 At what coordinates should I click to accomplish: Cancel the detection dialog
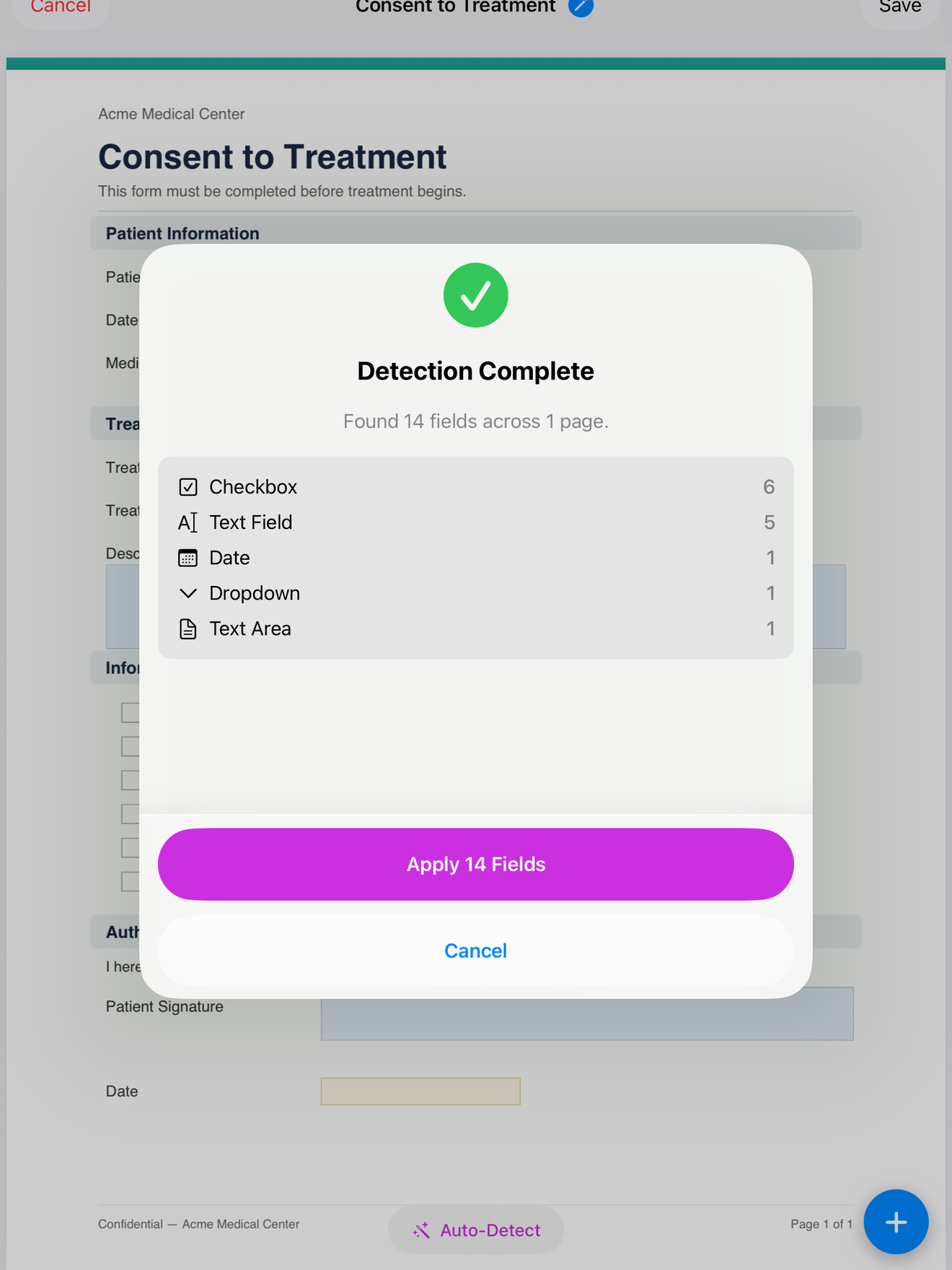point(475,950)
